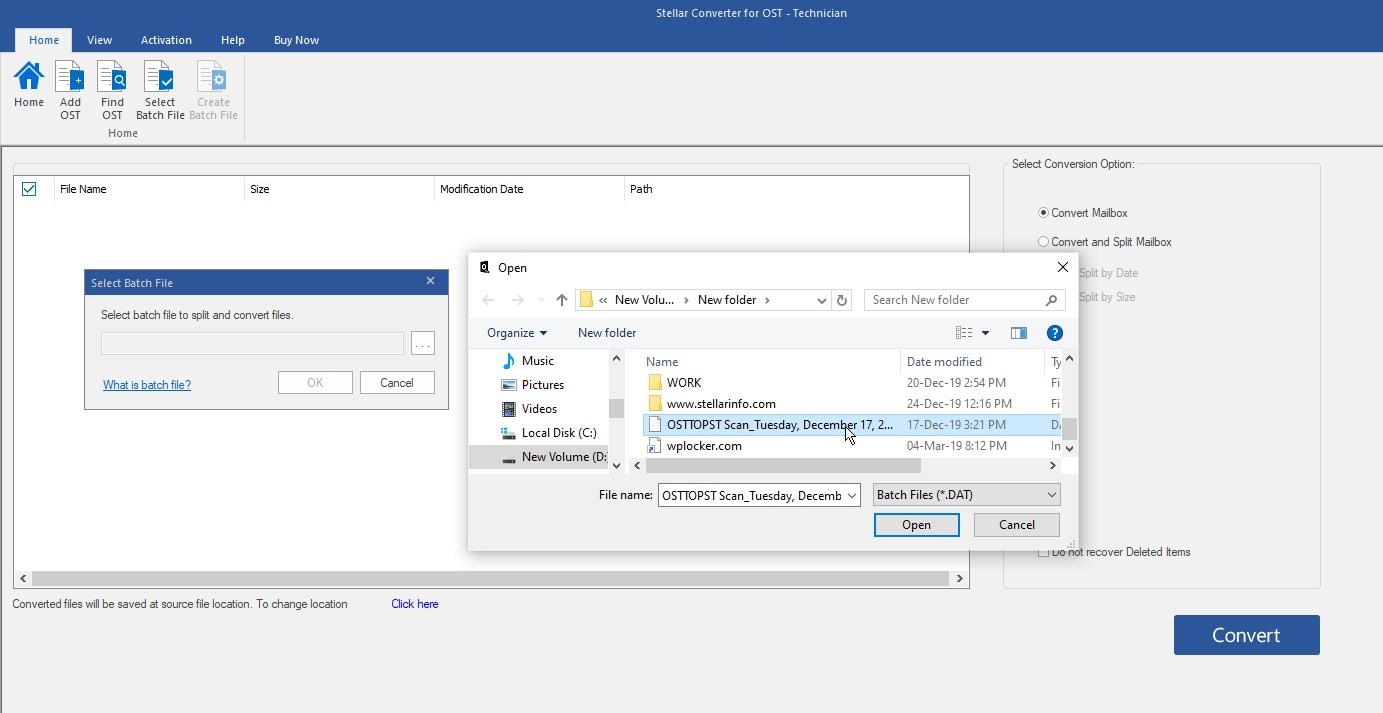The height and width of the screenshot is (713, 1383).
Task: Open the www.stellarinfo.com folder
Action: click(721, 404)
